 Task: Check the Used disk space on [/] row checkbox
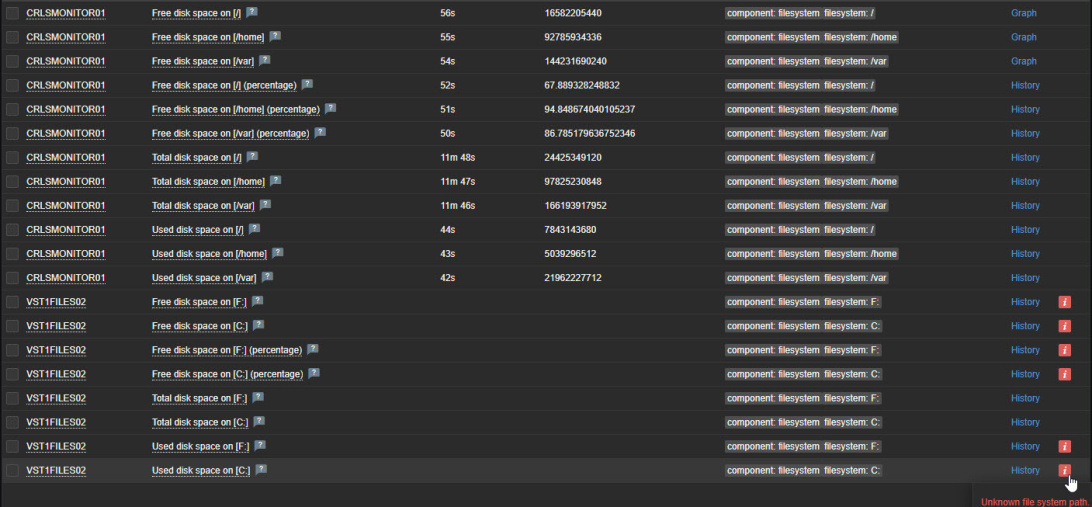point(13,229)
